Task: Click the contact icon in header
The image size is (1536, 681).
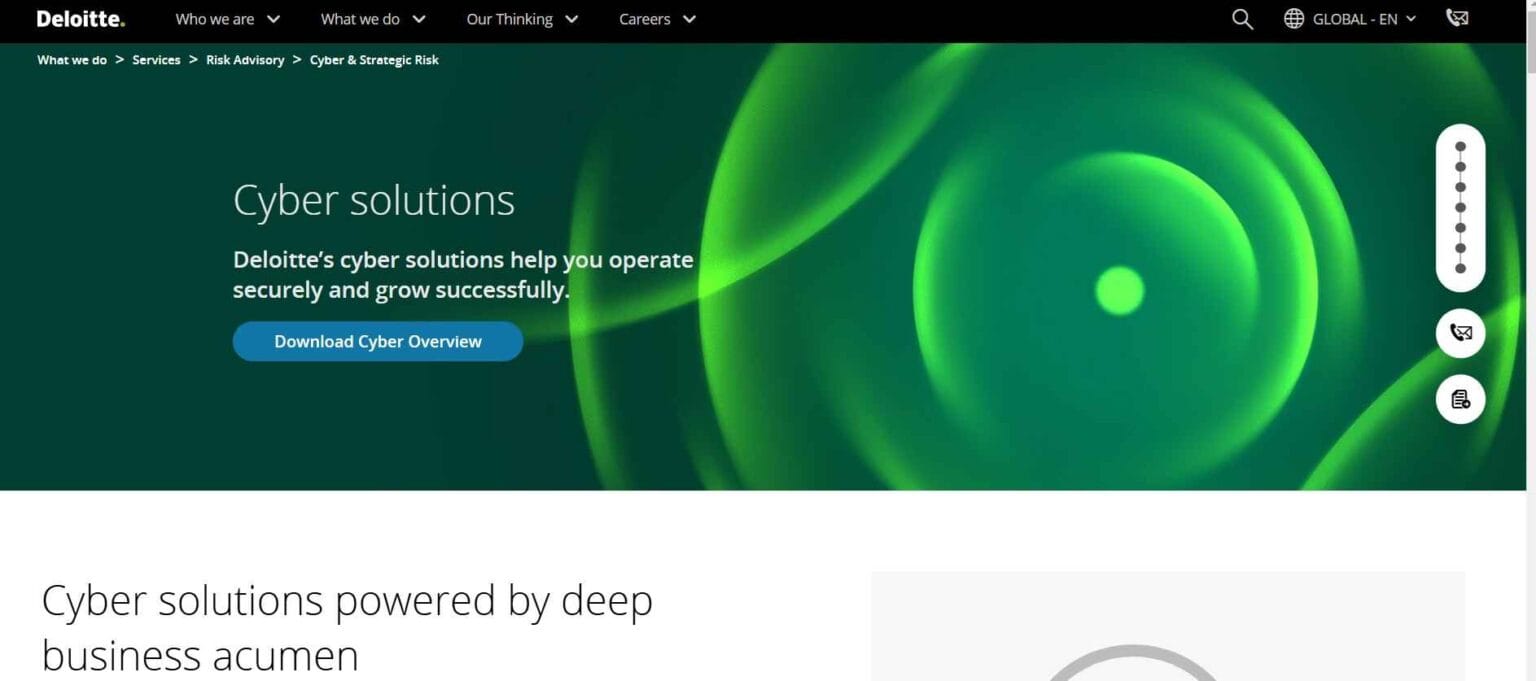Action: 1457,18
